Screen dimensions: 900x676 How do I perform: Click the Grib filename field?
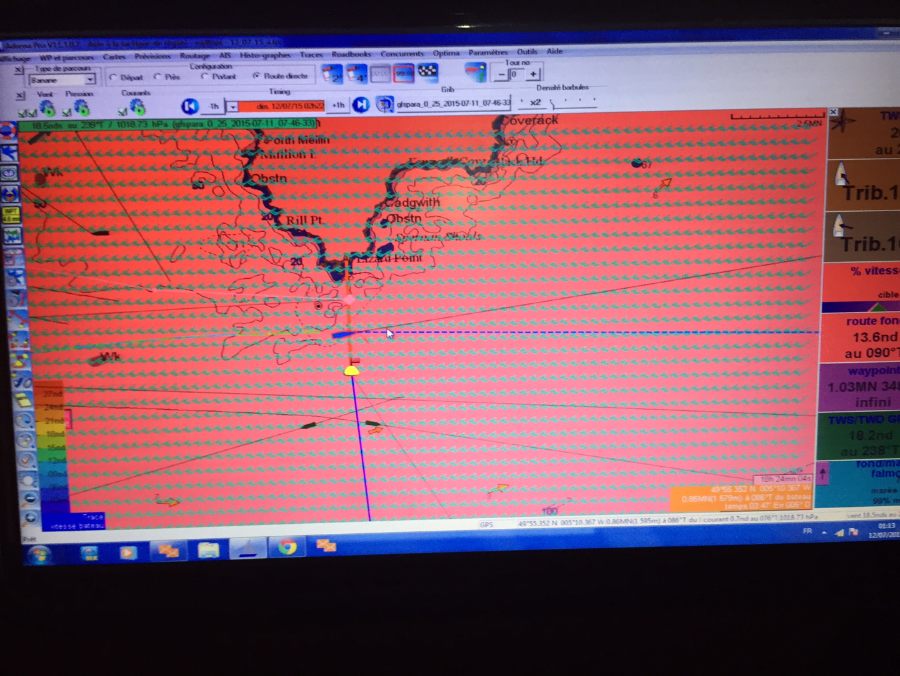[x=453, y=103]
